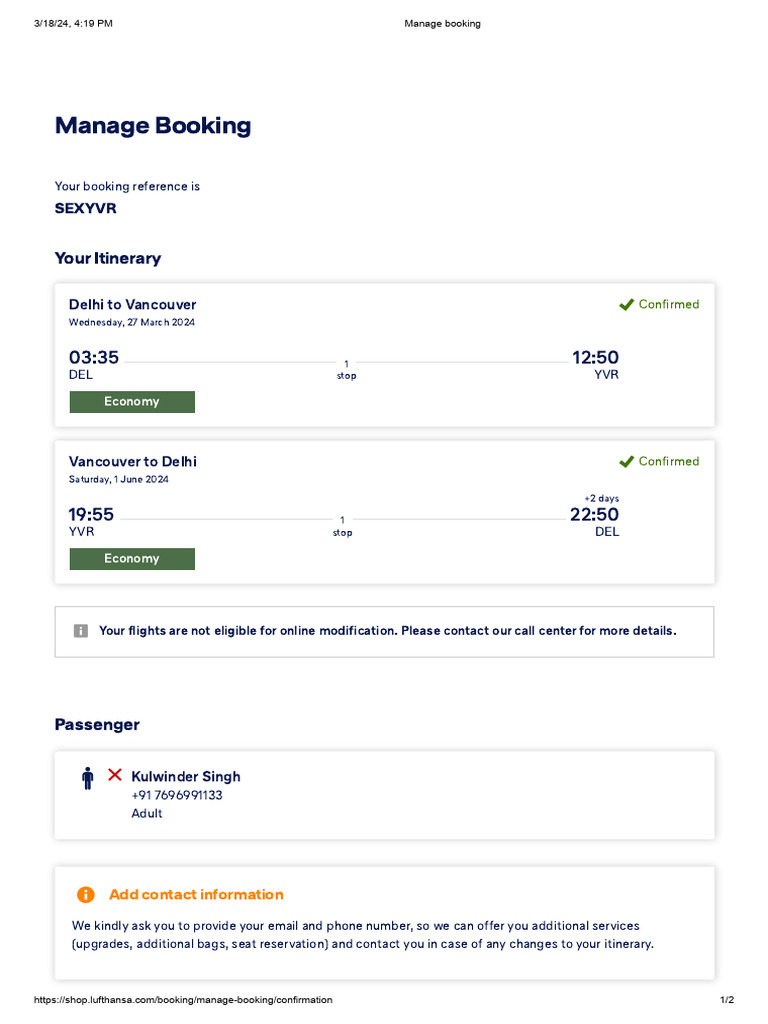This screenshot has width=768, height=1024.
Task: Click the green Confirmed checkmark for Delhi to Vancouver
Action: click(x=627, y=304)
